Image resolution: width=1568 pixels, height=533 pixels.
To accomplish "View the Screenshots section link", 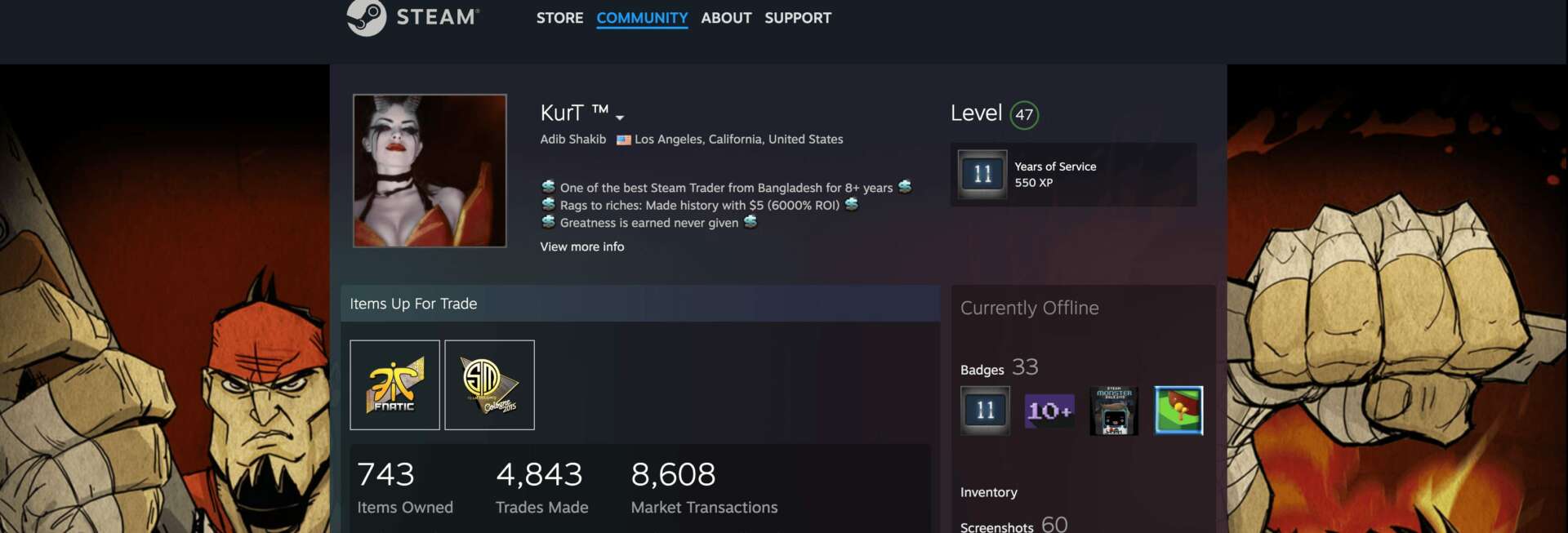I will 996,526.
